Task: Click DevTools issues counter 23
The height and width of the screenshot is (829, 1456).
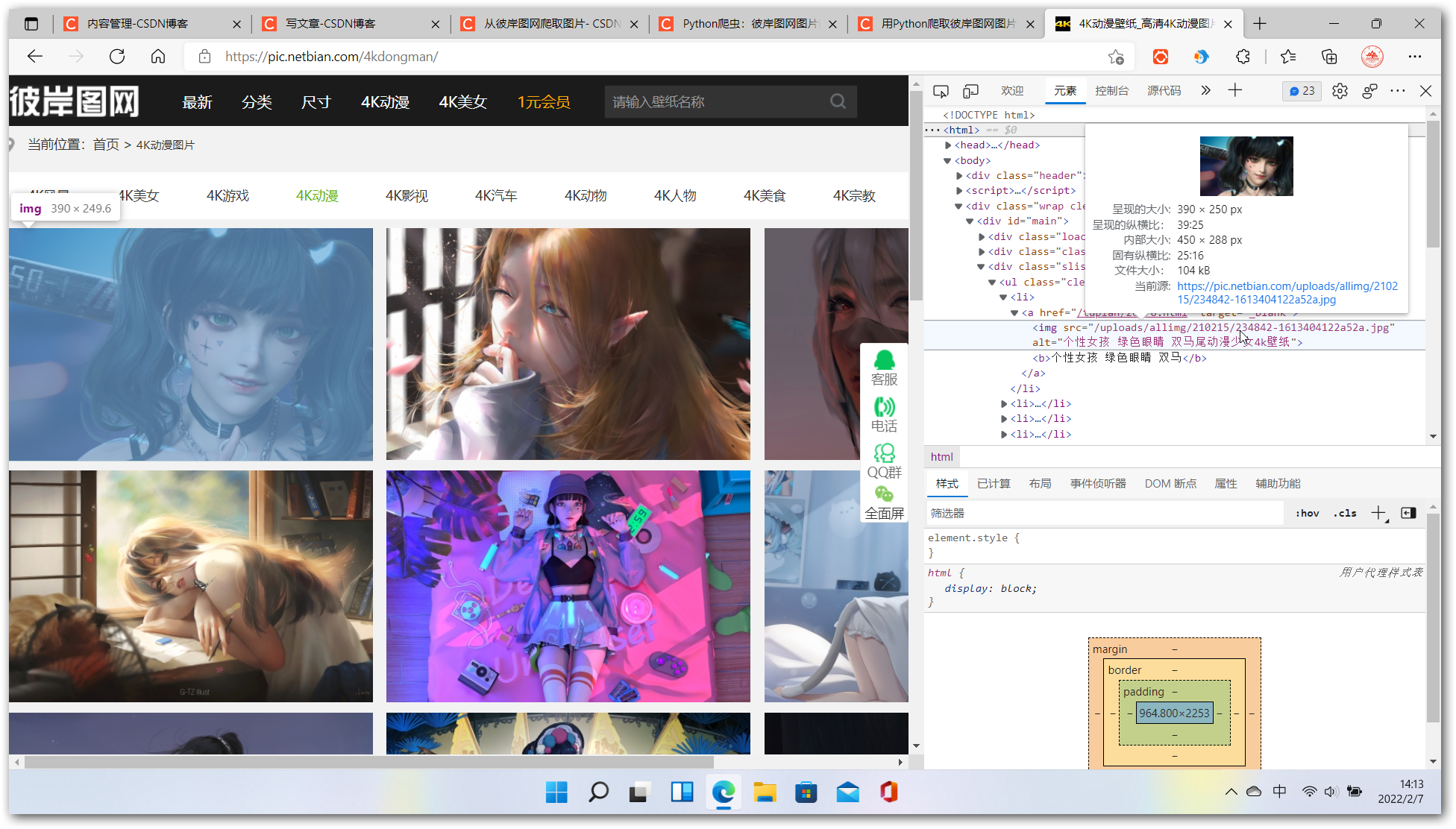Action: (x=1302, y=91)
